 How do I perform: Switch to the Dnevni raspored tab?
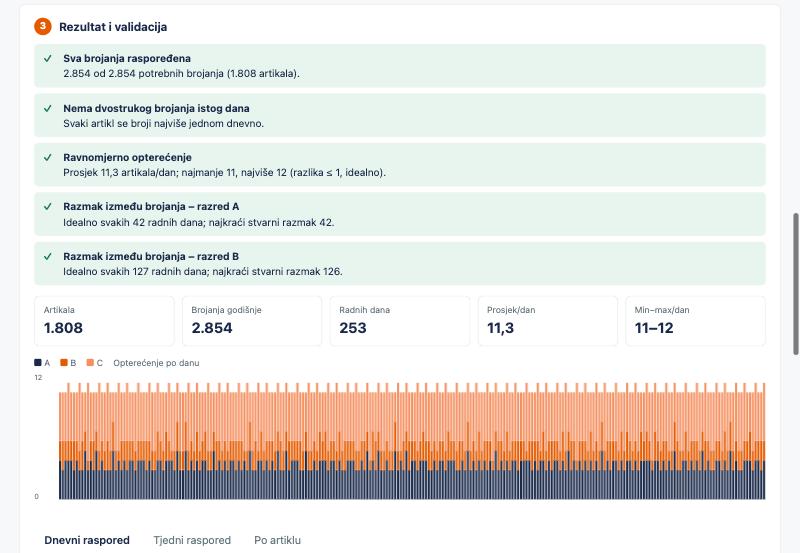[87, 540]
